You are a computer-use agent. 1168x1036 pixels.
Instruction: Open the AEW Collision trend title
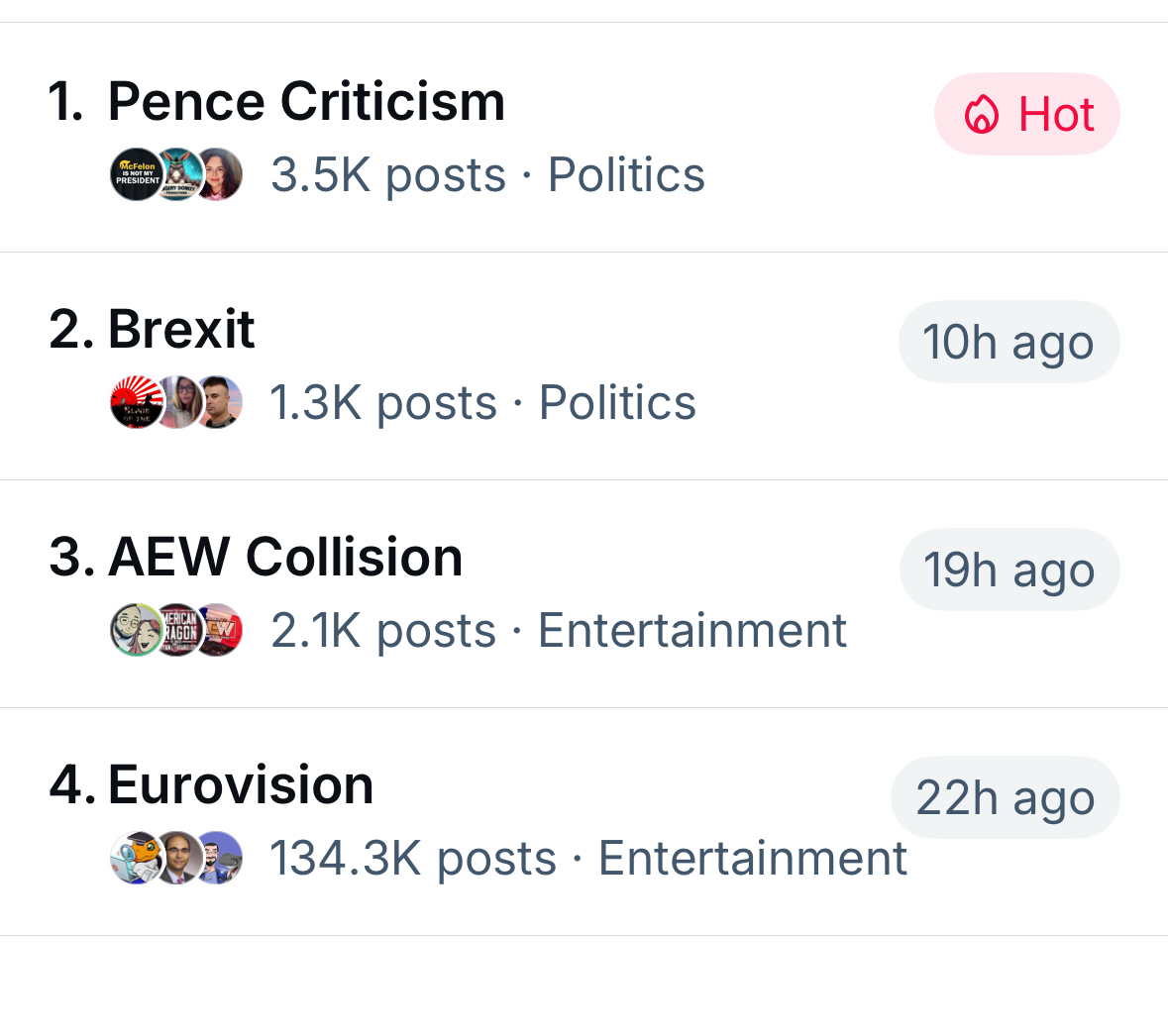point(285,557)
